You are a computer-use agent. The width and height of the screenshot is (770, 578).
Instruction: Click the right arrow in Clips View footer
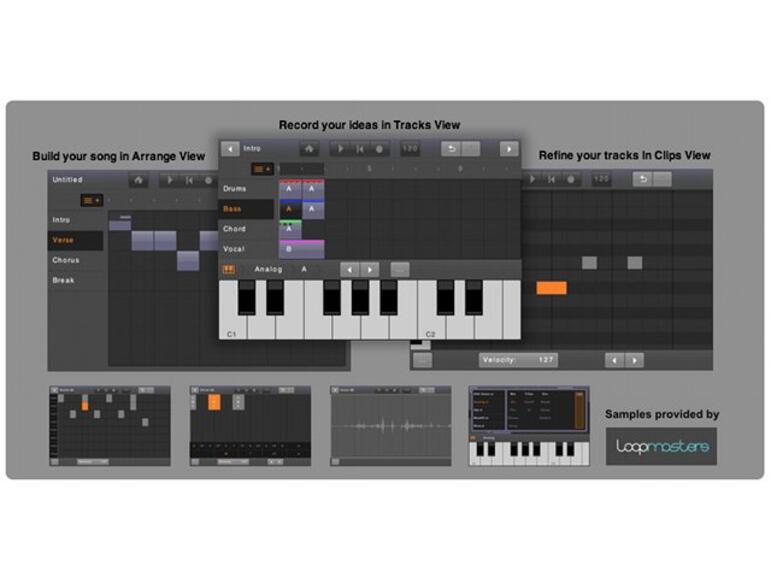click(x=634, y=360)
